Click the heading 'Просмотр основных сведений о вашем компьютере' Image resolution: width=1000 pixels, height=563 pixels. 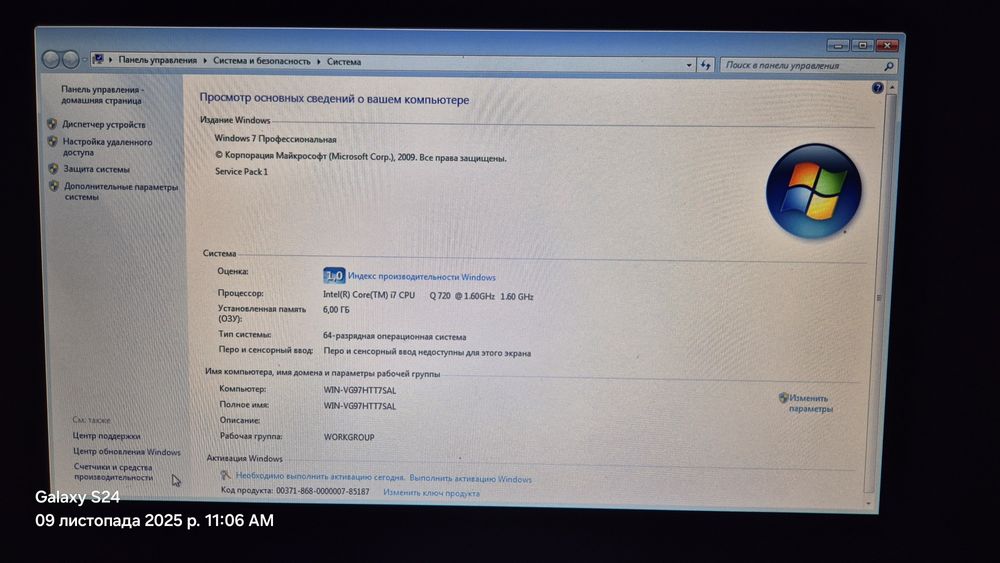pos(334,99)
